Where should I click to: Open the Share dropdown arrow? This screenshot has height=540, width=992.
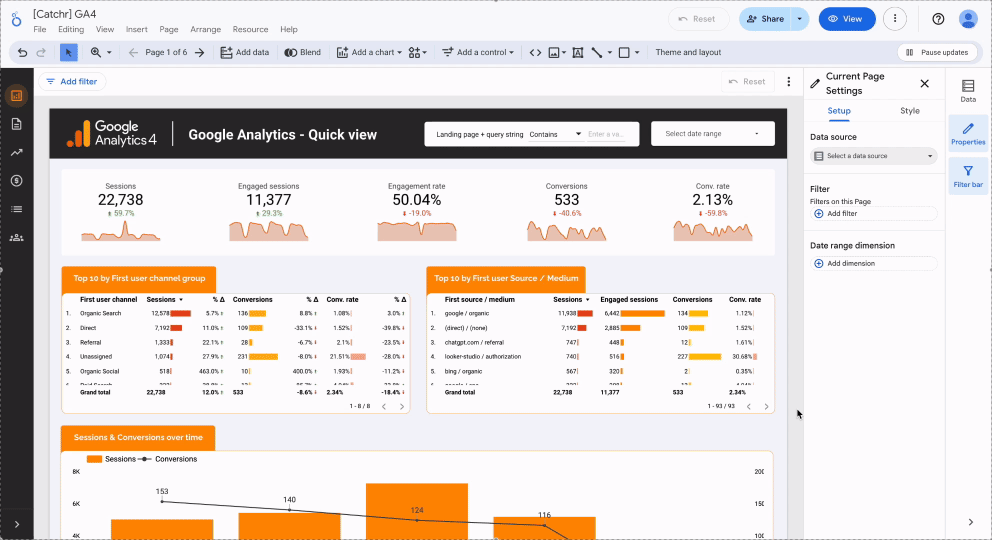[x=800, y=19]
